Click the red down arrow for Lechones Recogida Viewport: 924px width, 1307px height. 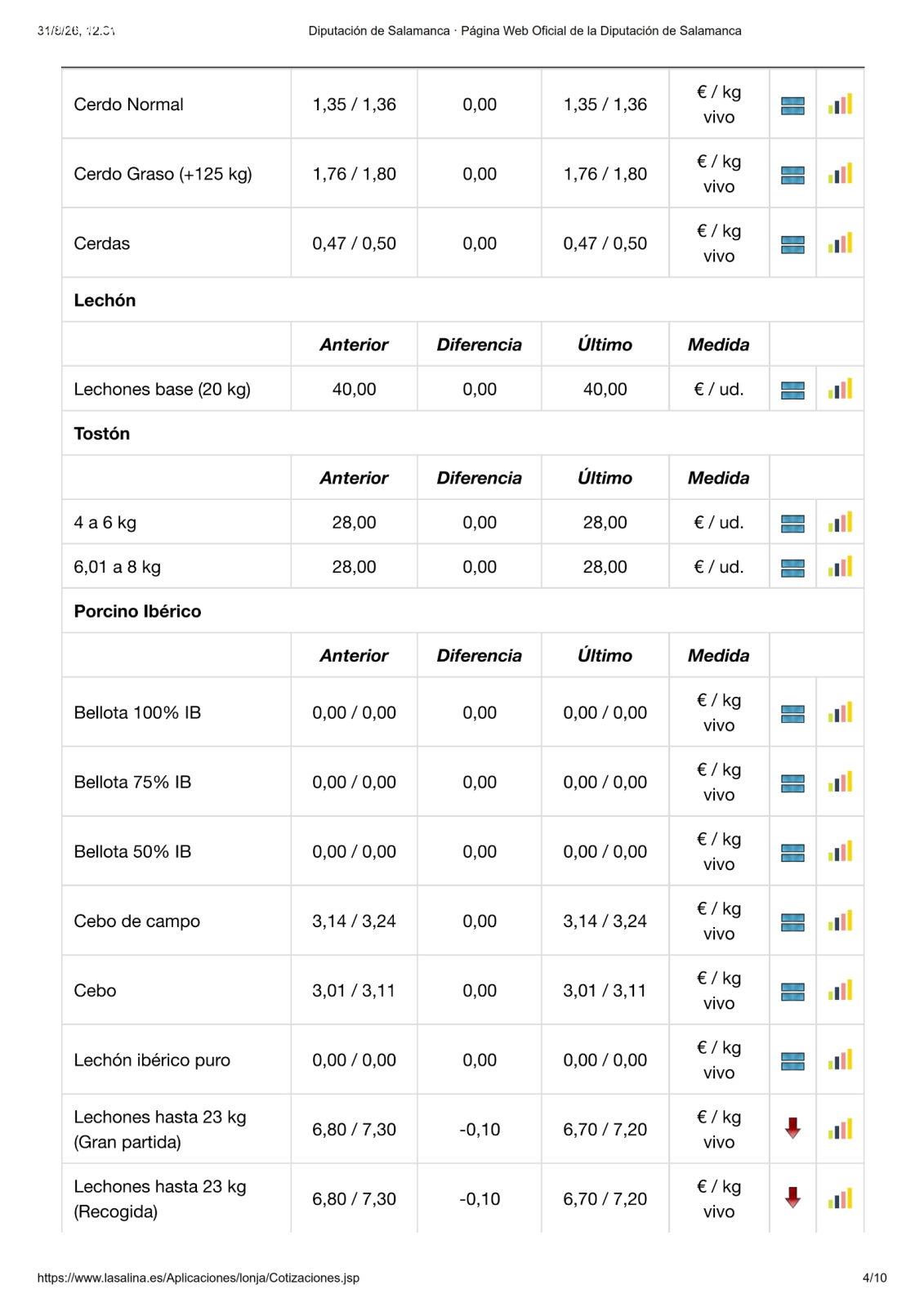792,1198
